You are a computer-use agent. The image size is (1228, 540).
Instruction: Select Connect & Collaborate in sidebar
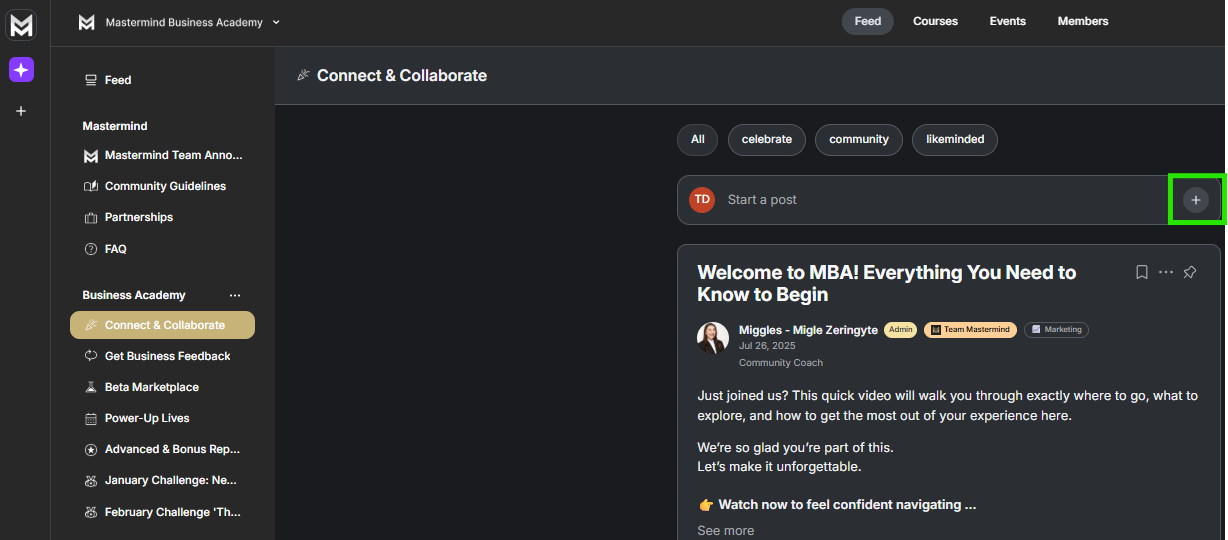162,325
